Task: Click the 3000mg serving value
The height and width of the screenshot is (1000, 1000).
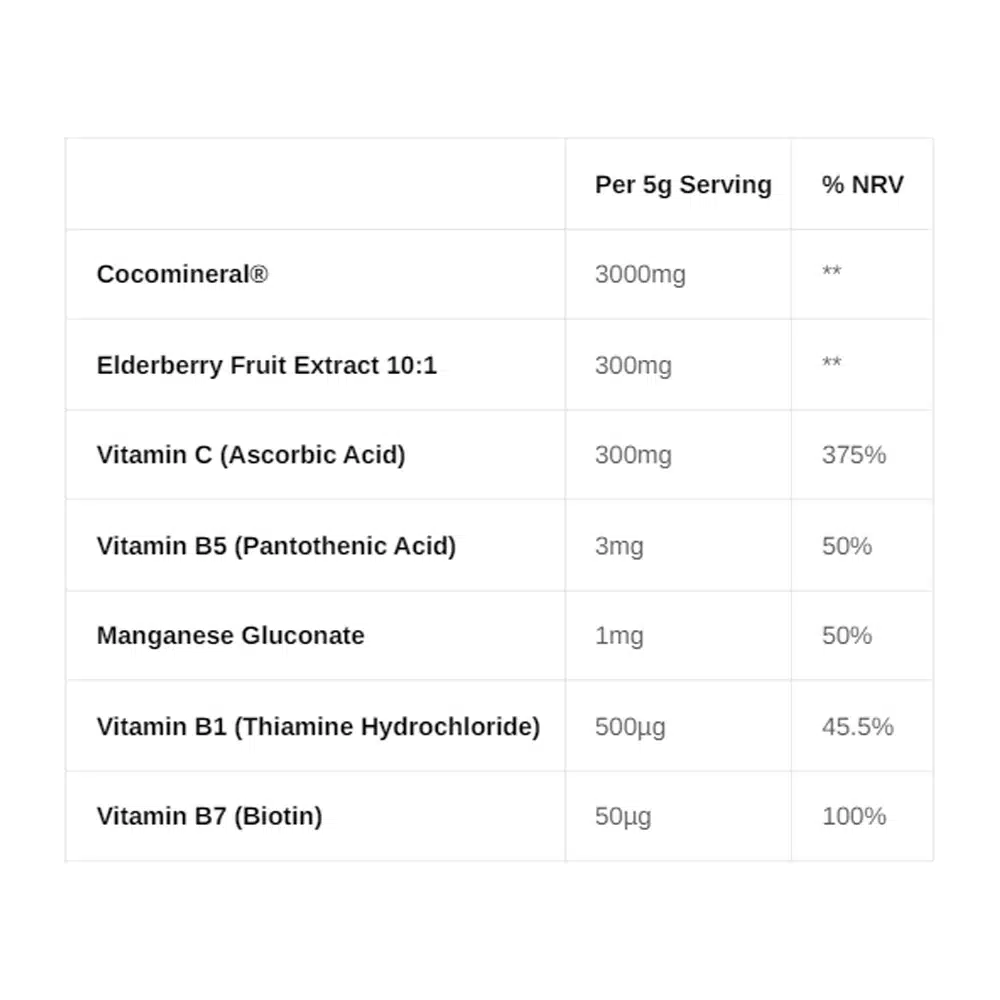Action: [640, 274]
